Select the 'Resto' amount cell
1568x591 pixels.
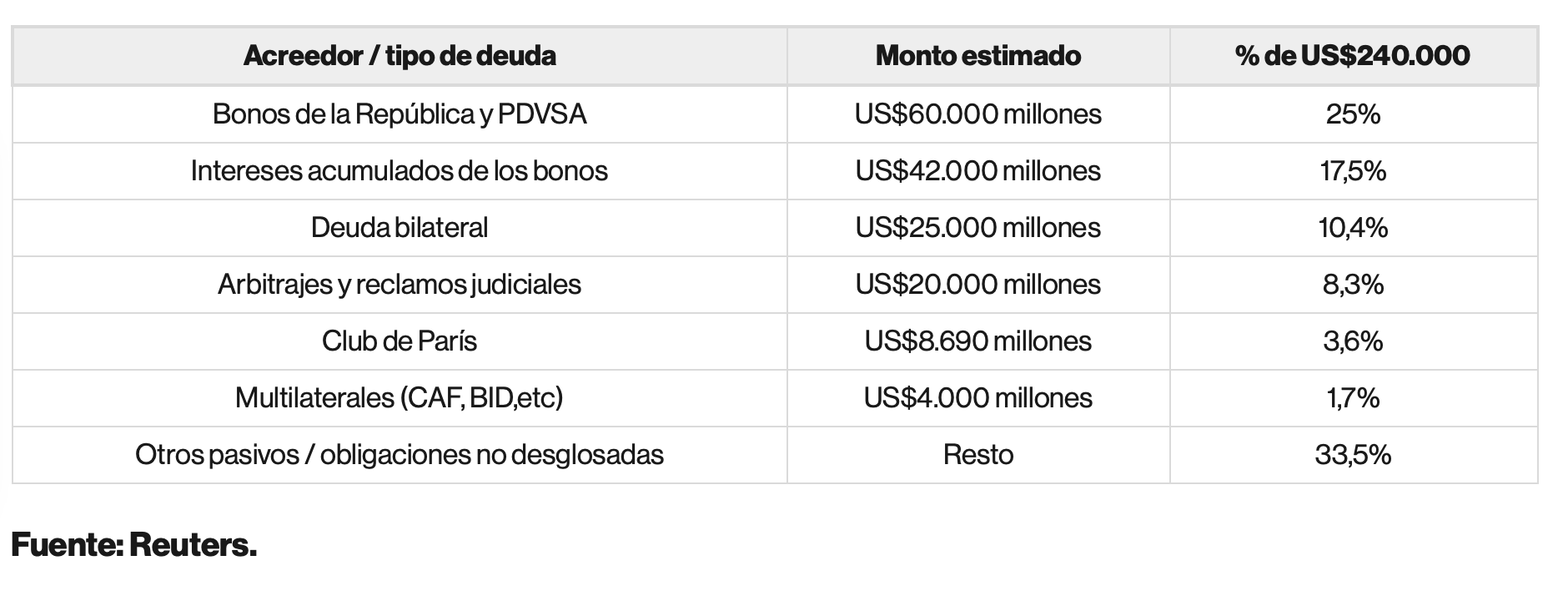978,454
